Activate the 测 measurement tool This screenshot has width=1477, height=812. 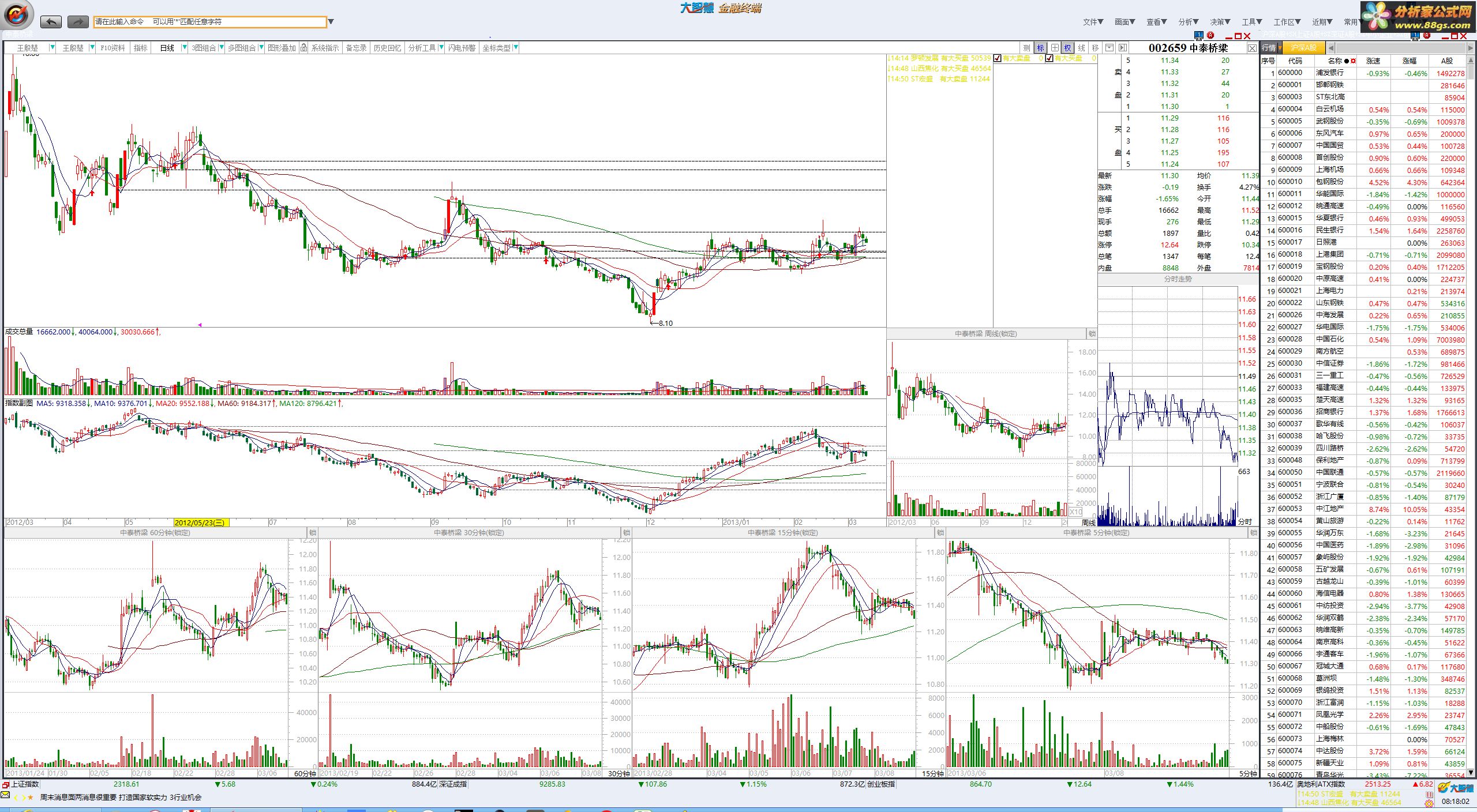point(1026,48)
